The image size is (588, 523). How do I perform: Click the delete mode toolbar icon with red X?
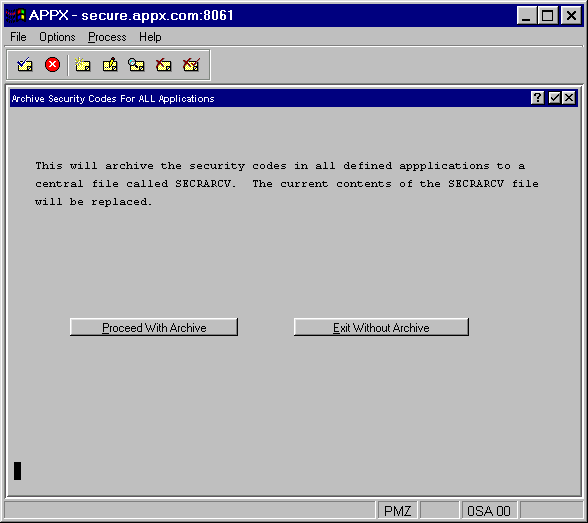pyautogui.click(x=164, y=65)
